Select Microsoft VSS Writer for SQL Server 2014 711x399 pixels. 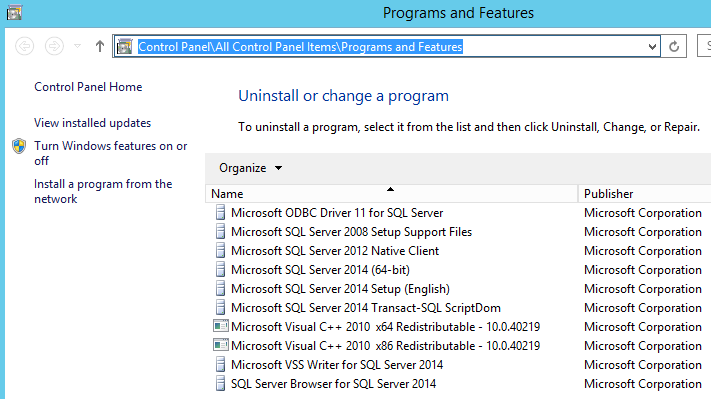pos(337,365)
